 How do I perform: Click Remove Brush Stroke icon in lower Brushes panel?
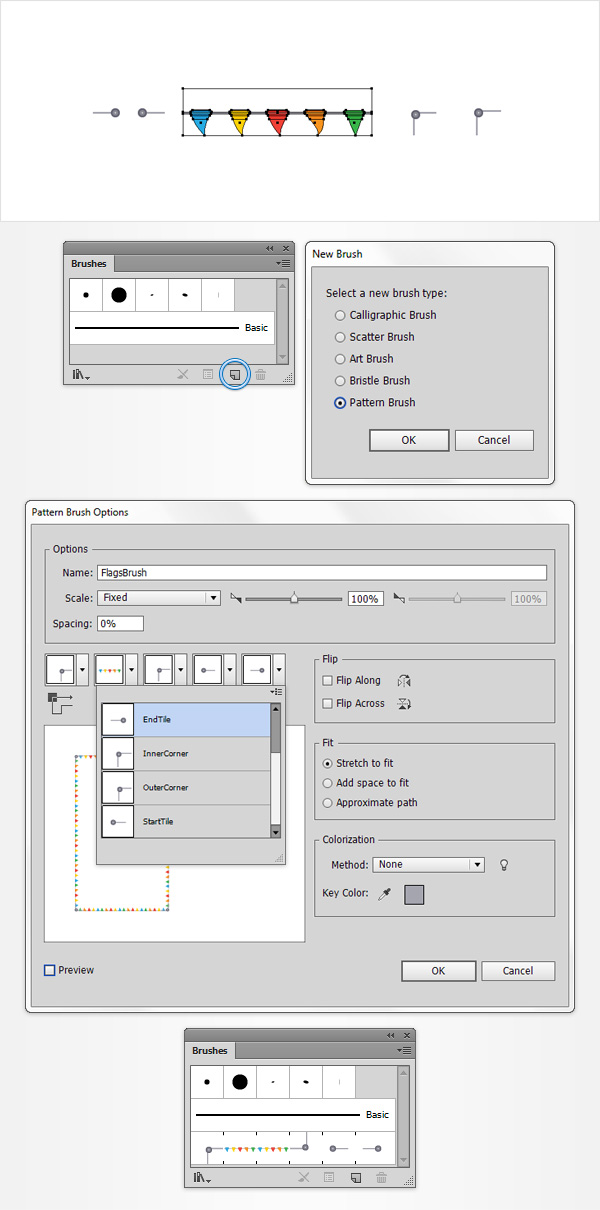(x=303, y=1178)
